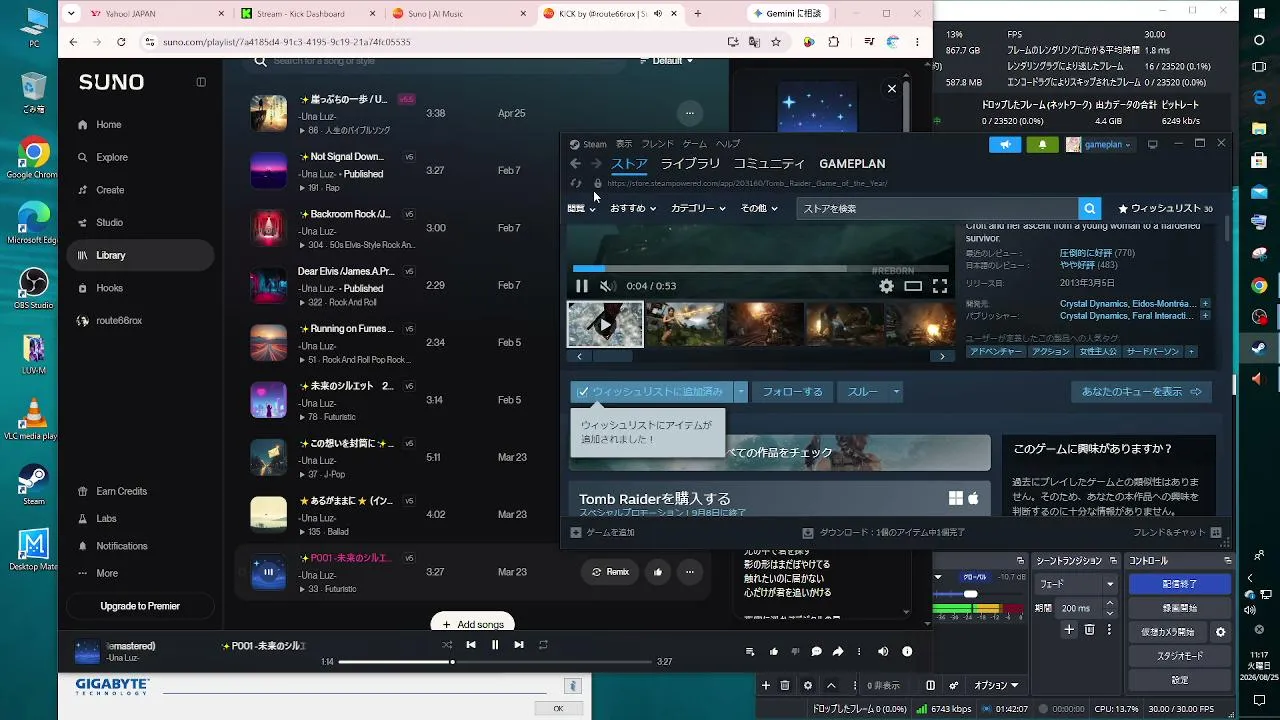This screenshot has height=720, width=1280.
Task: Click the あなたのキューを表示 button
Action: (1141, 392)
